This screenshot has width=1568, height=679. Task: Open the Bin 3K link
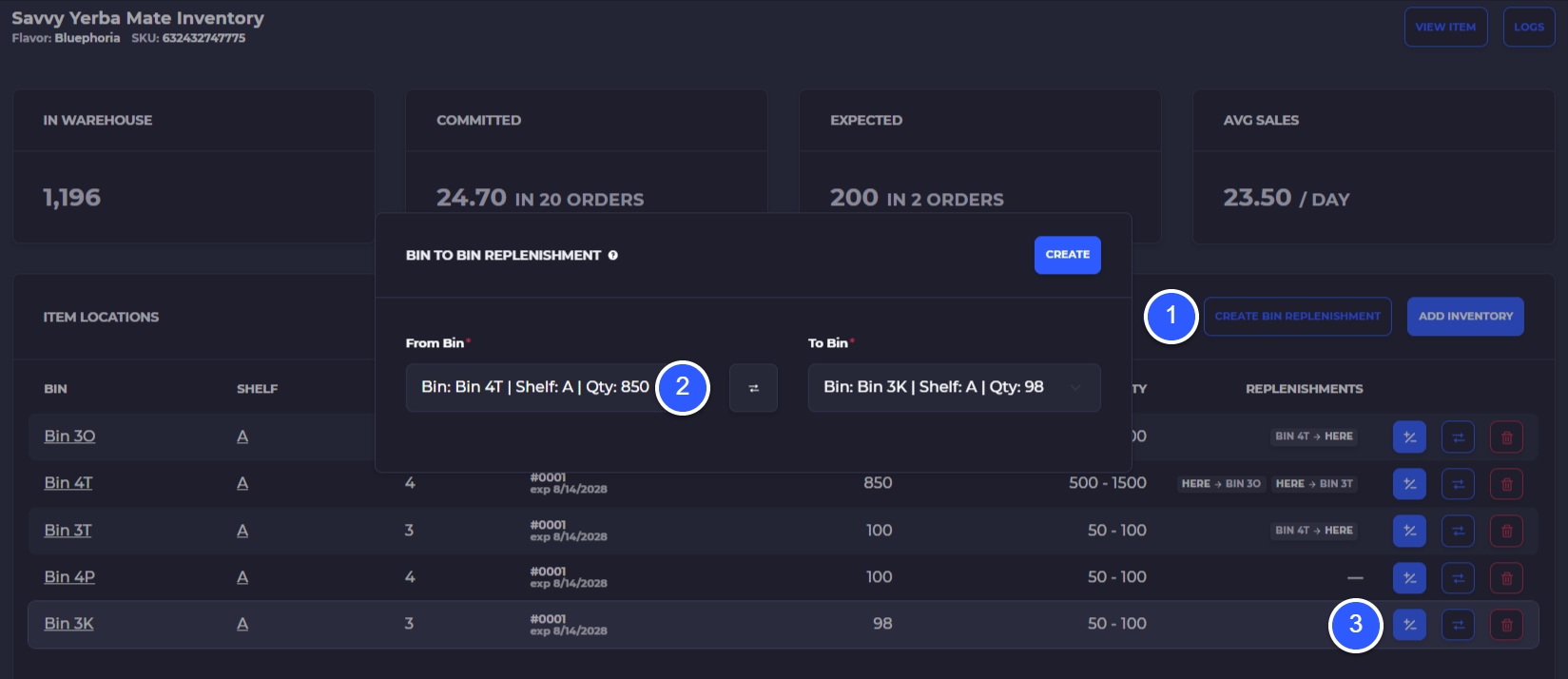[x=68, y=624]
